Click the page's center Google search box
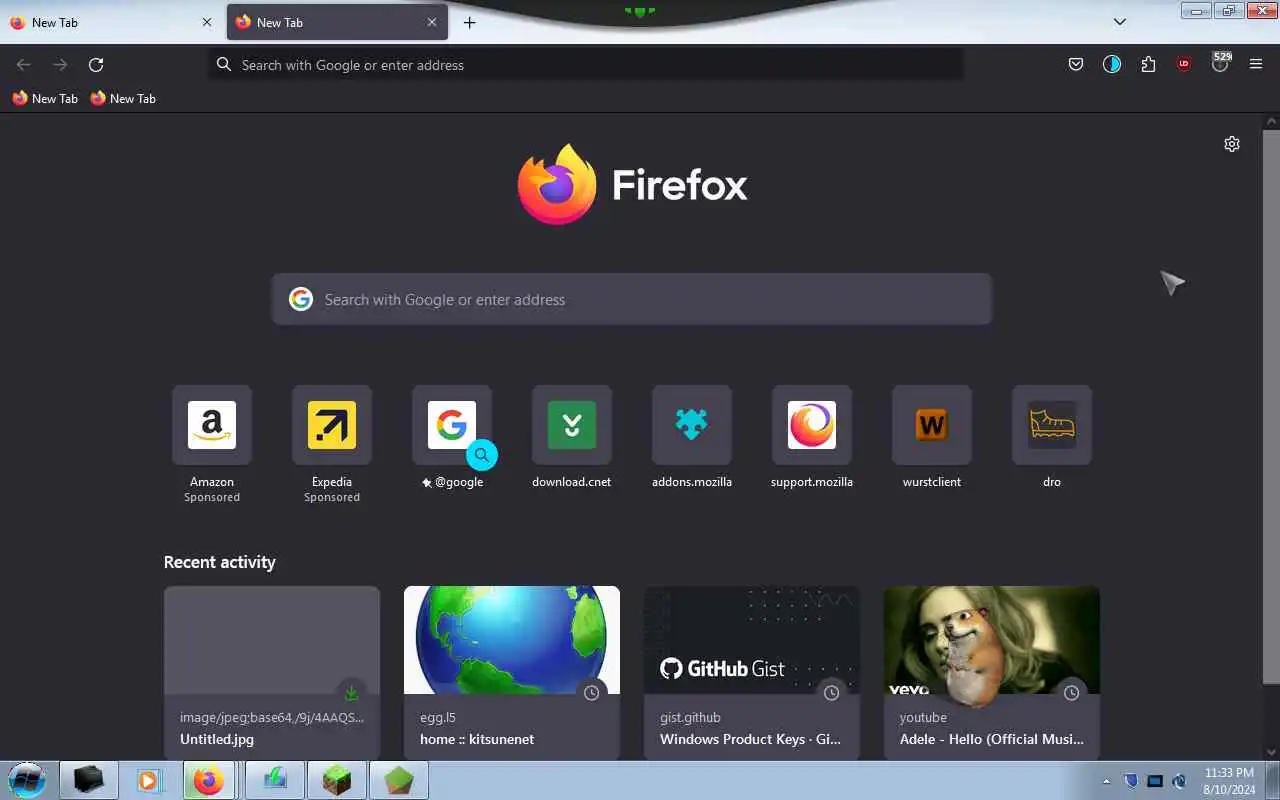 [632, 299]
